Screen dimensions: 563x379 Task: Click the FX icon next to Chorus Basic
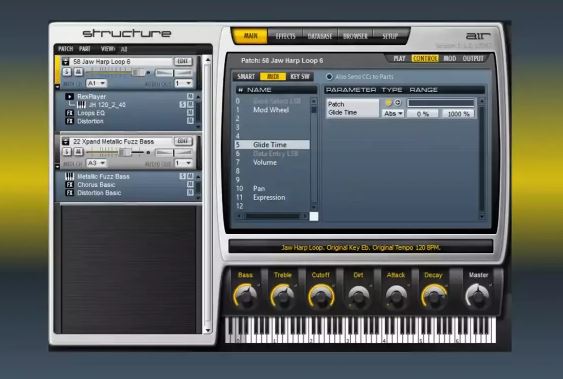coord(70,184)
